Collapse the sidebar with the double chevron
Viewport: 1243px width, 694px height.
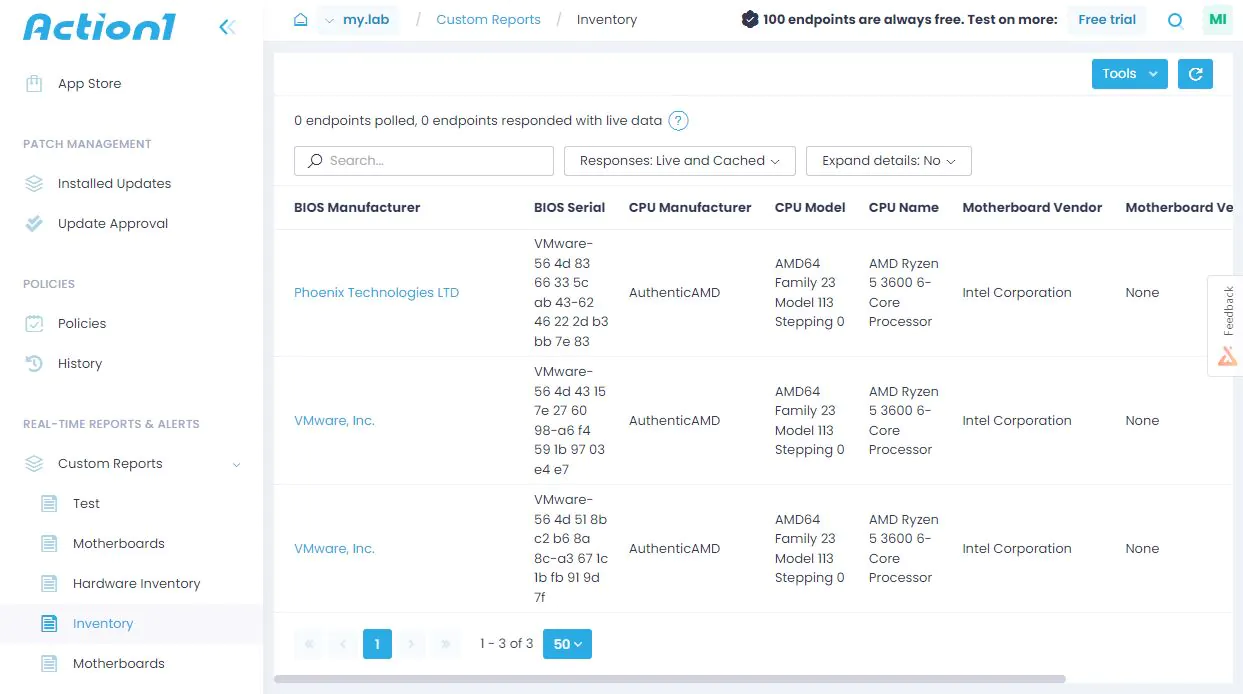227,27
